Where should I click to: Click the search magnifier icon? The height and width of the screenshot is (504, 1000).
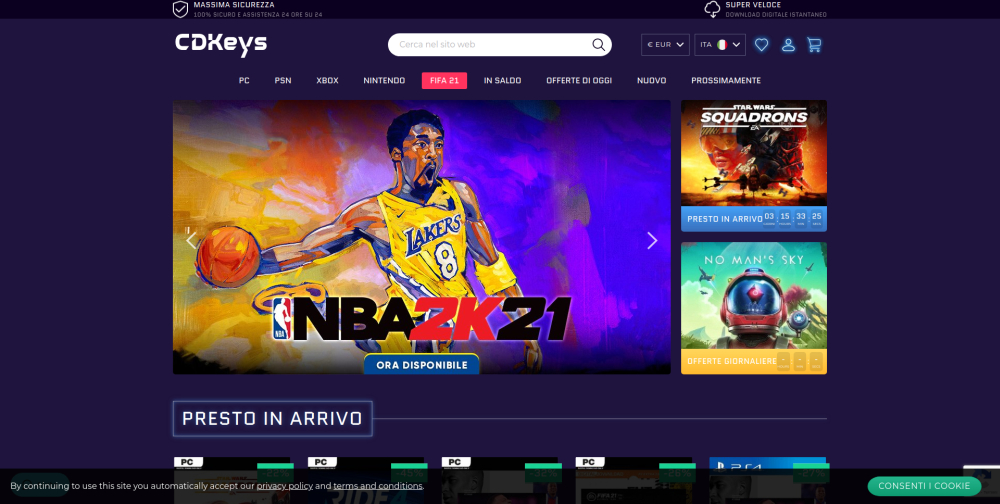point(598,45)
